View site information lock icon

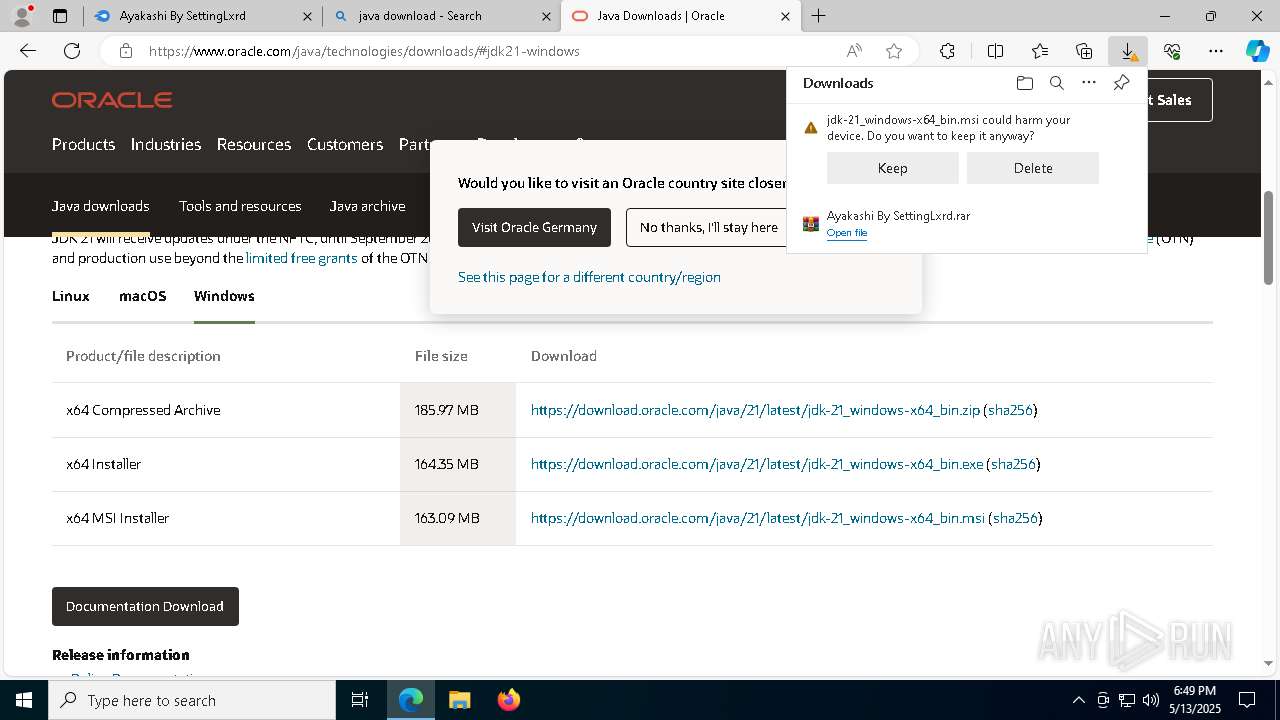pos(125,51)
